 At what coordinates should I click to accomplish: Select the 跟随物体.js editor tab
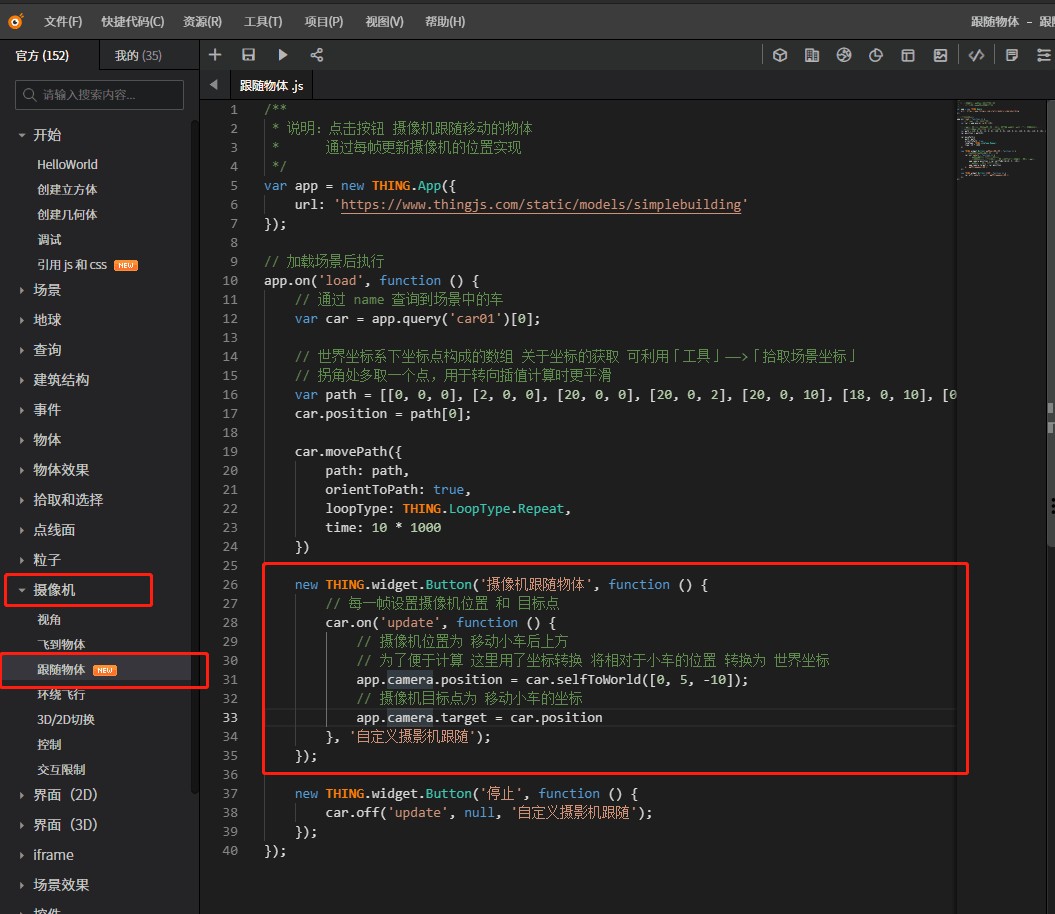[272, 85]
